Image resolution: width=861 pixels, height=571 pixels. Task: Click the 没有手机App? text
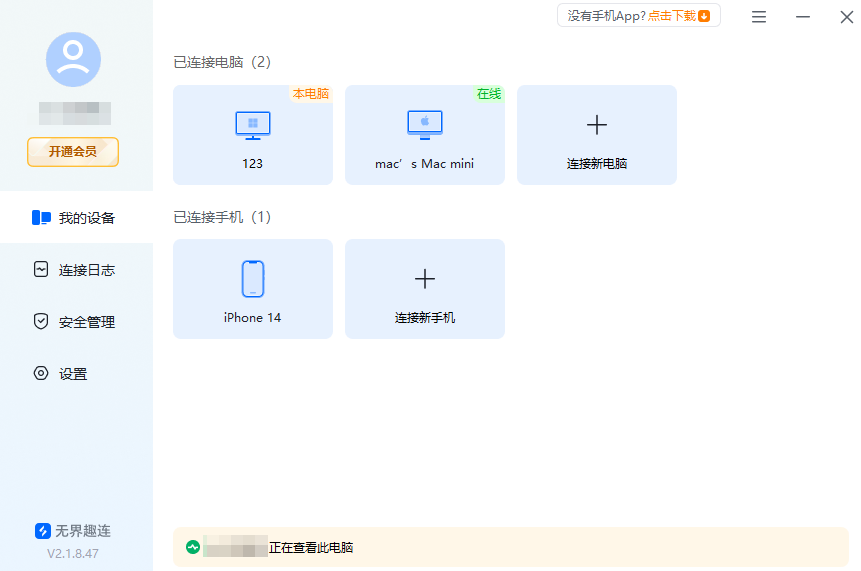pyautogui.click(x=607, y=16)
